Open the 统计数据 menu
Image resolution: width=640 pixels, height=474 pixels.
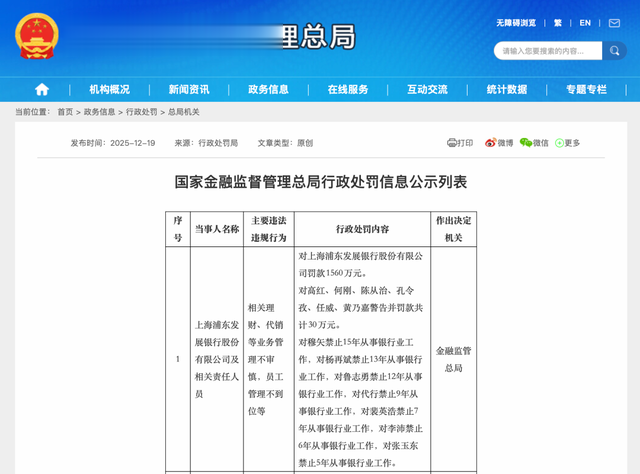(x=507, y=89)
